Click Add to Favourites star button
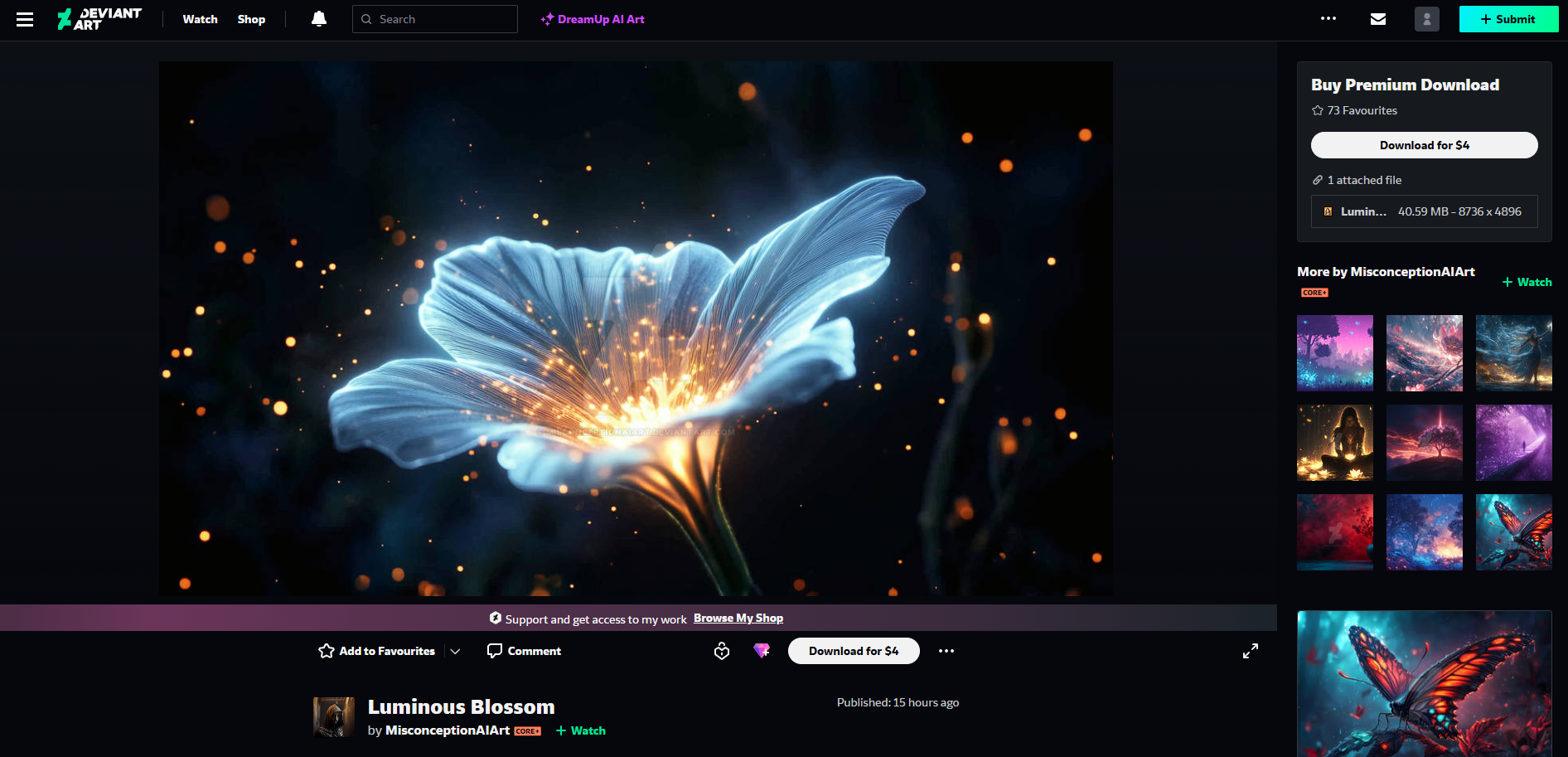The image size is (1568, 757). click(377, 651)
